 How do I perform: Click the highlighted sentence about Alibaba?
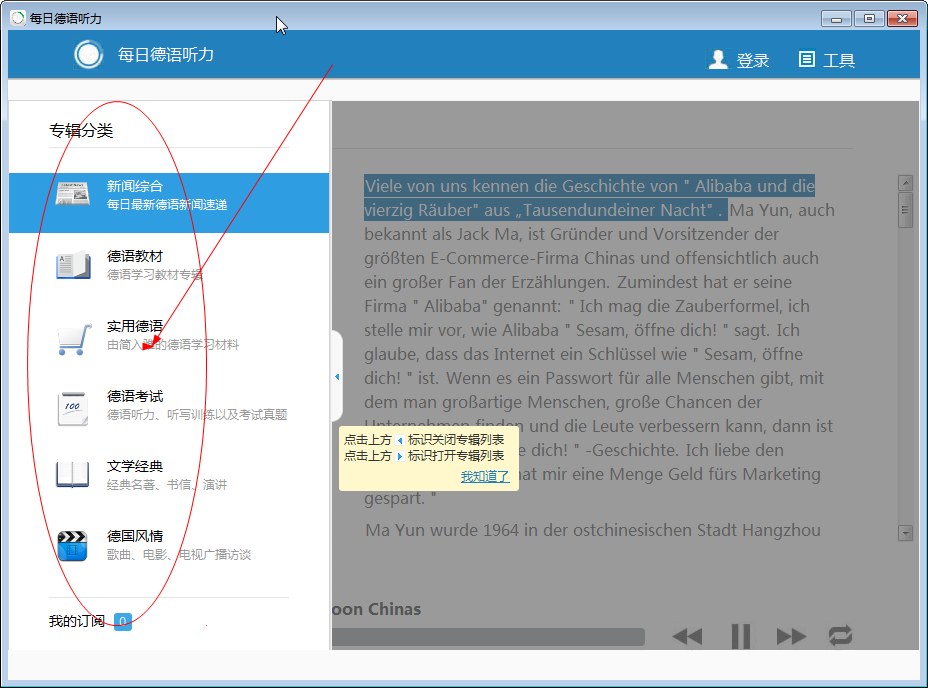[589, 198]
